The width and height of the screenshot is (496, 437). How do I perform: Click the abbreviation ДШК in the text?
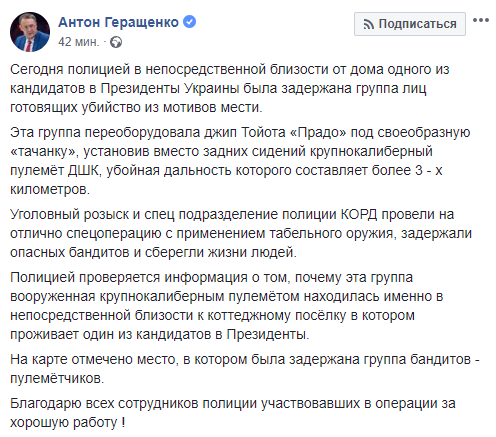tap(85, 170)
